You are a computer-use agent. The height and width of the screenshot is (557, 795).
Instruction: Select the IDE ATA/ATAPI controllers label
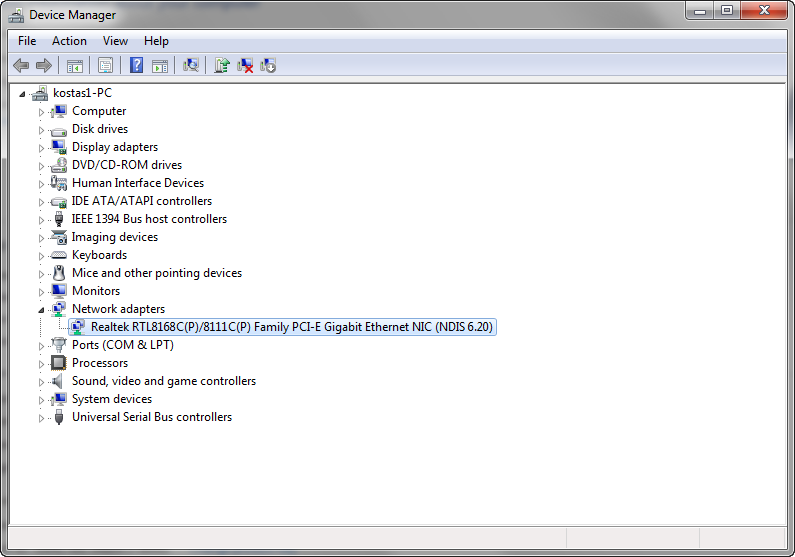coord(142,201)
